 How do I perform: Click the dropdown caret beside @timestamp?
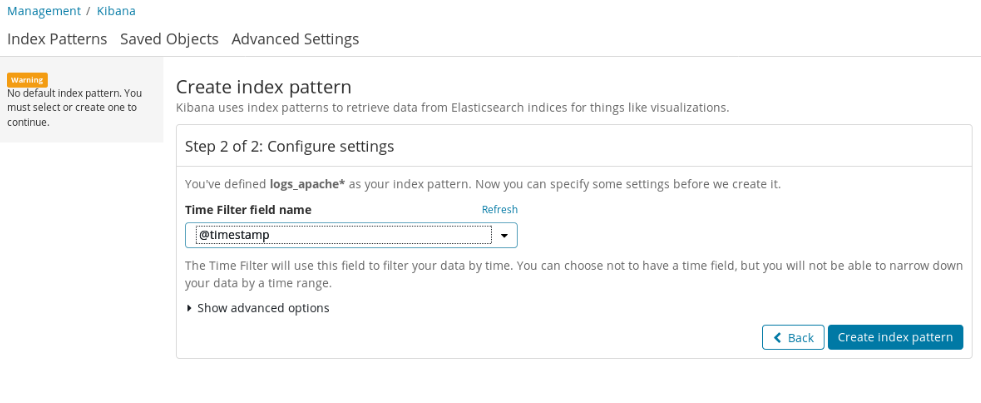[505, 236]
